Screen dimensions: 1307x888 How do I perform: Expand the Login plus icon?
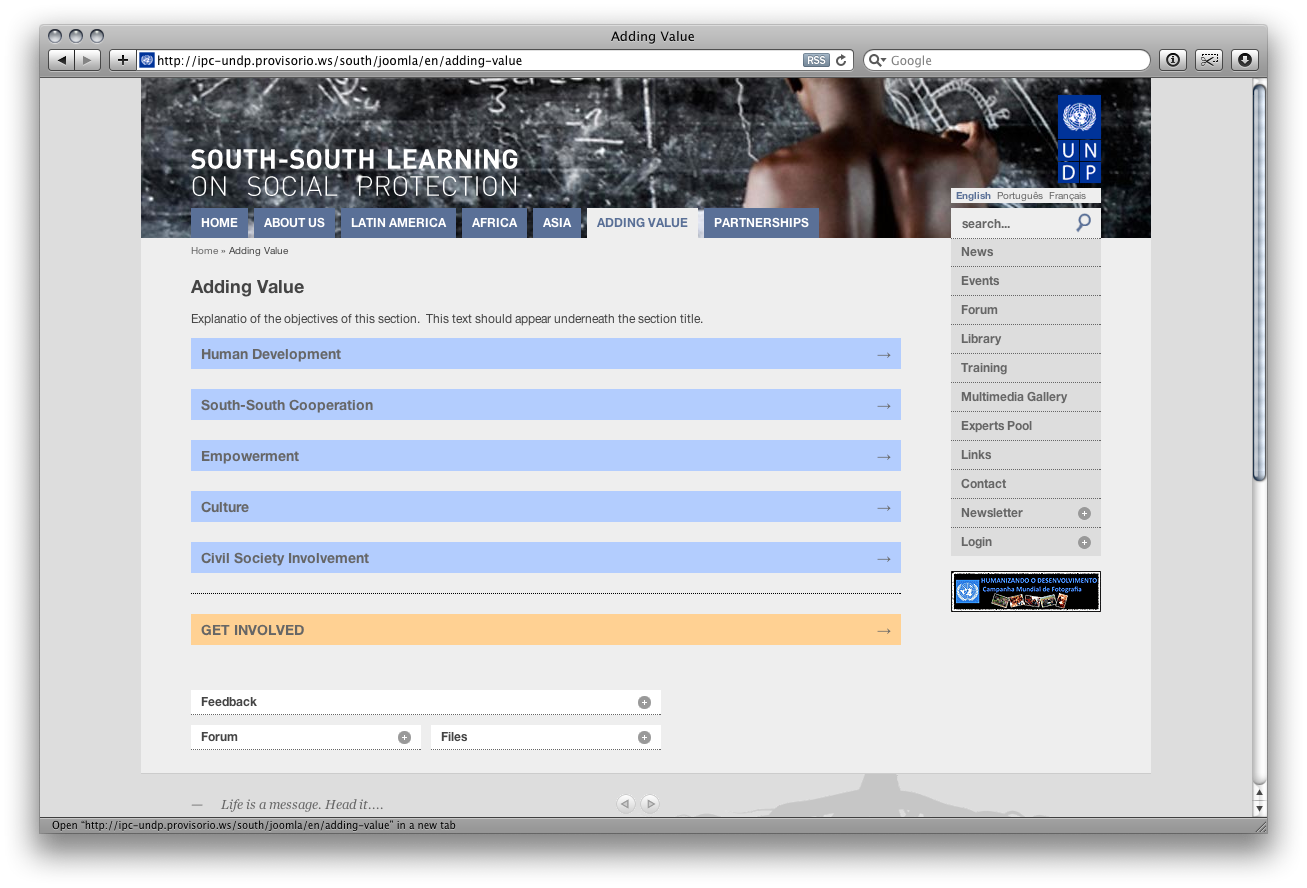[x=1084, y=542]
